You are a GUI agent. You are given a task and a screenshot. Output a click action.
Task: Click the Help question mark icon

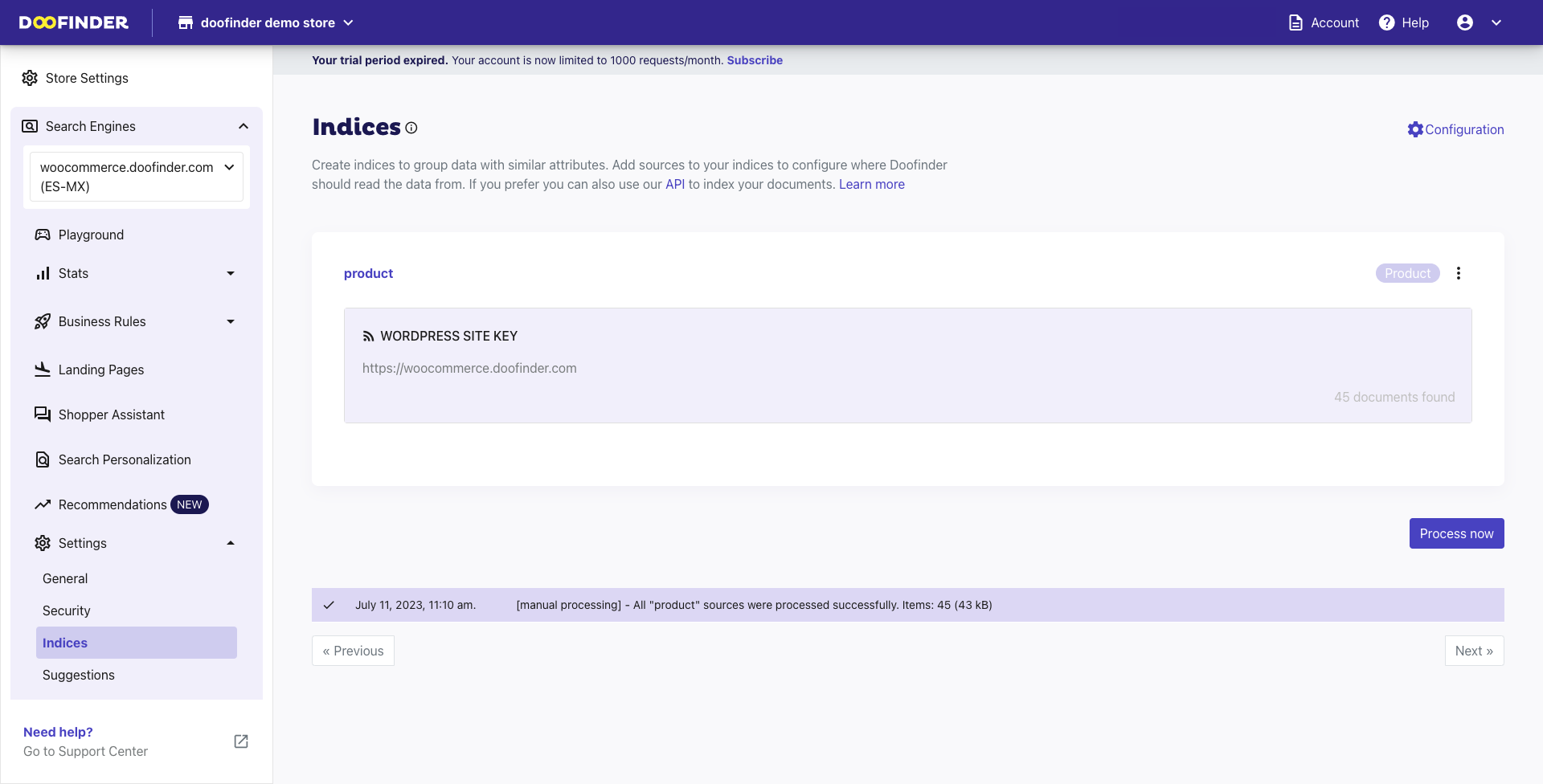coord(1386,22)
